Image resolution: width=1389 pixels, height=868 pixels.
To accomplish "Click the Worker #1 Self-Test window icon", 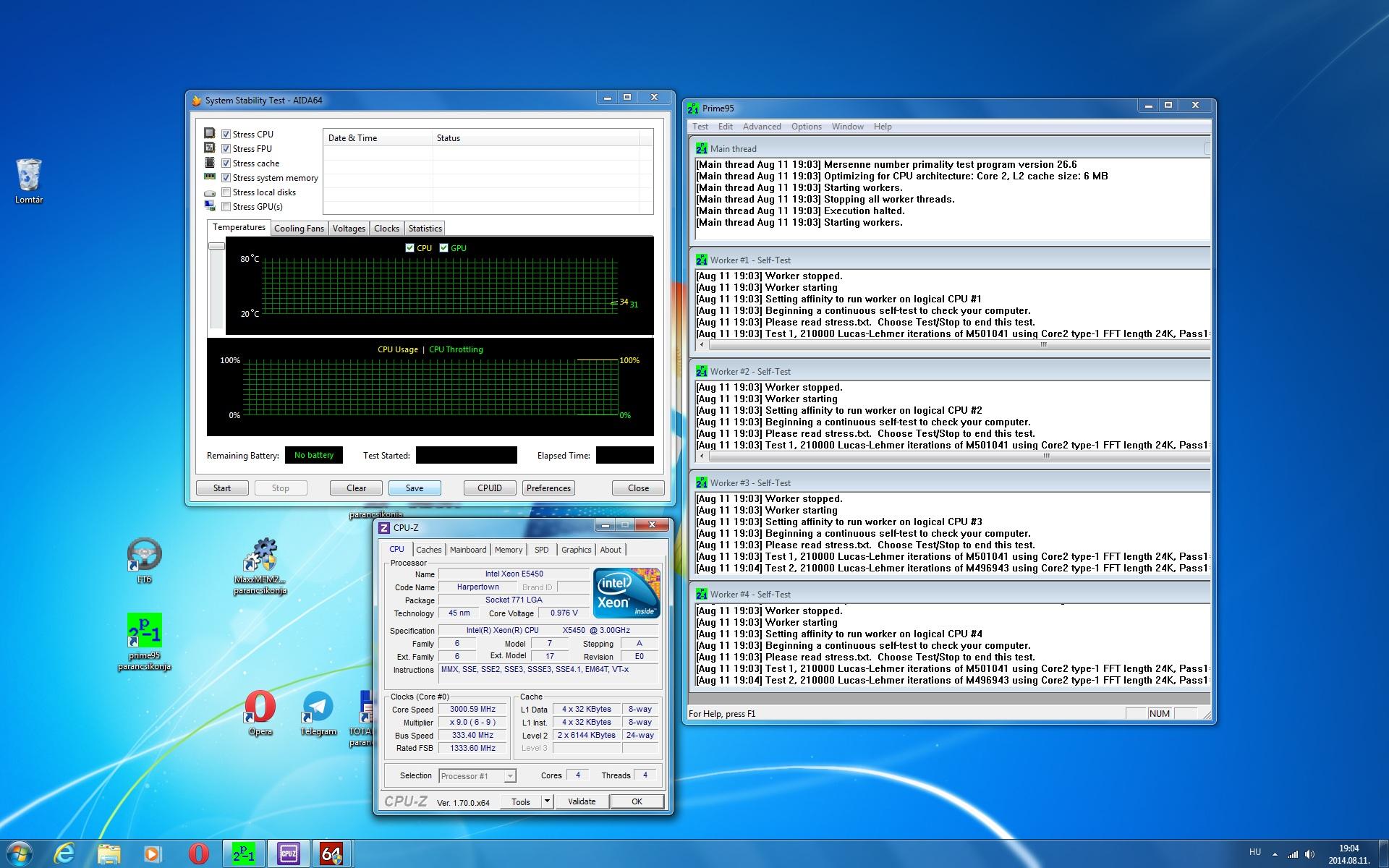I will 701,260.
